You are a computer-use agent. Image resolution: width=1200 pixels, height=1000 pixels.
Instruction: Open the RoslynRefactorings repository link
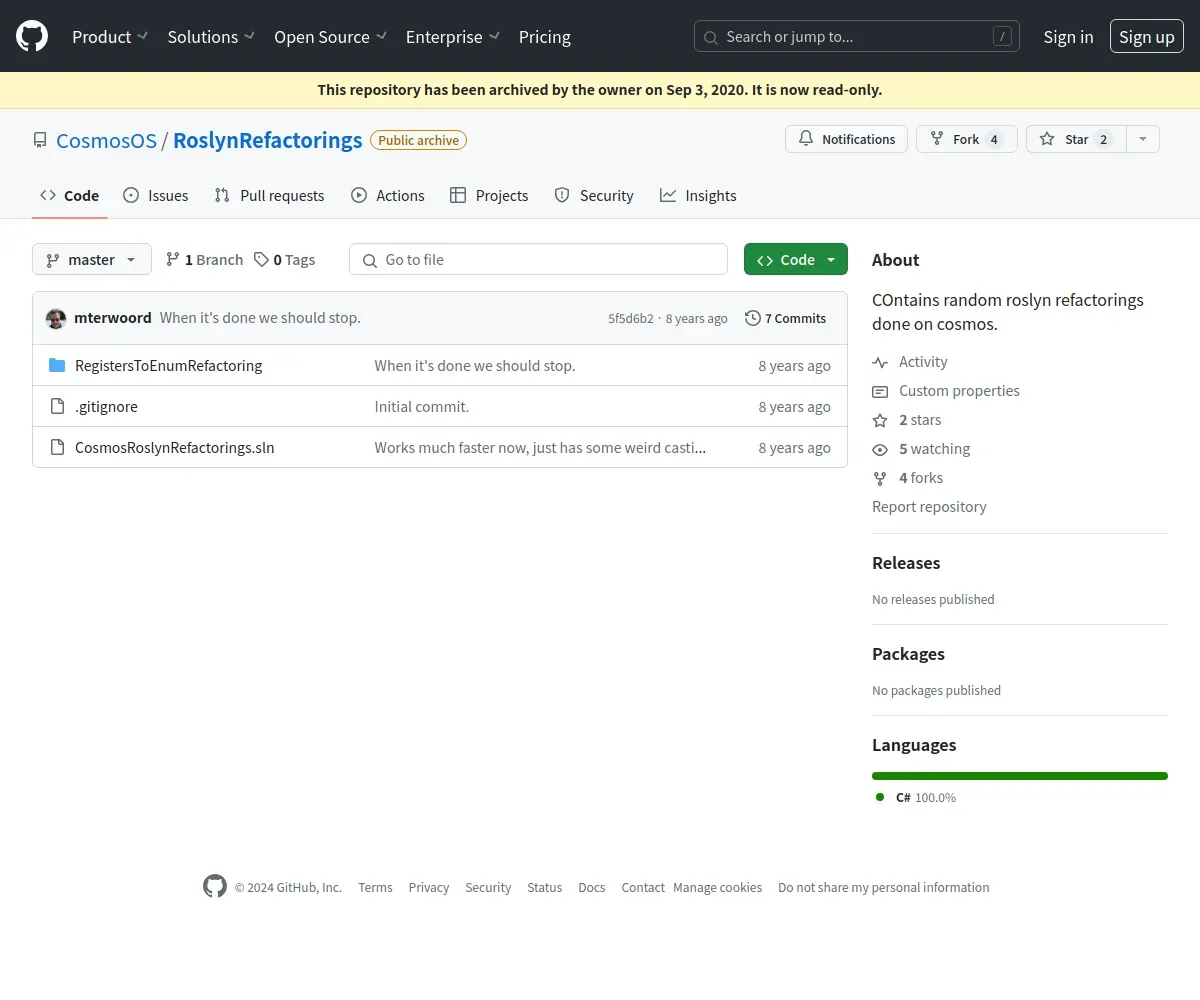(268, 140)
